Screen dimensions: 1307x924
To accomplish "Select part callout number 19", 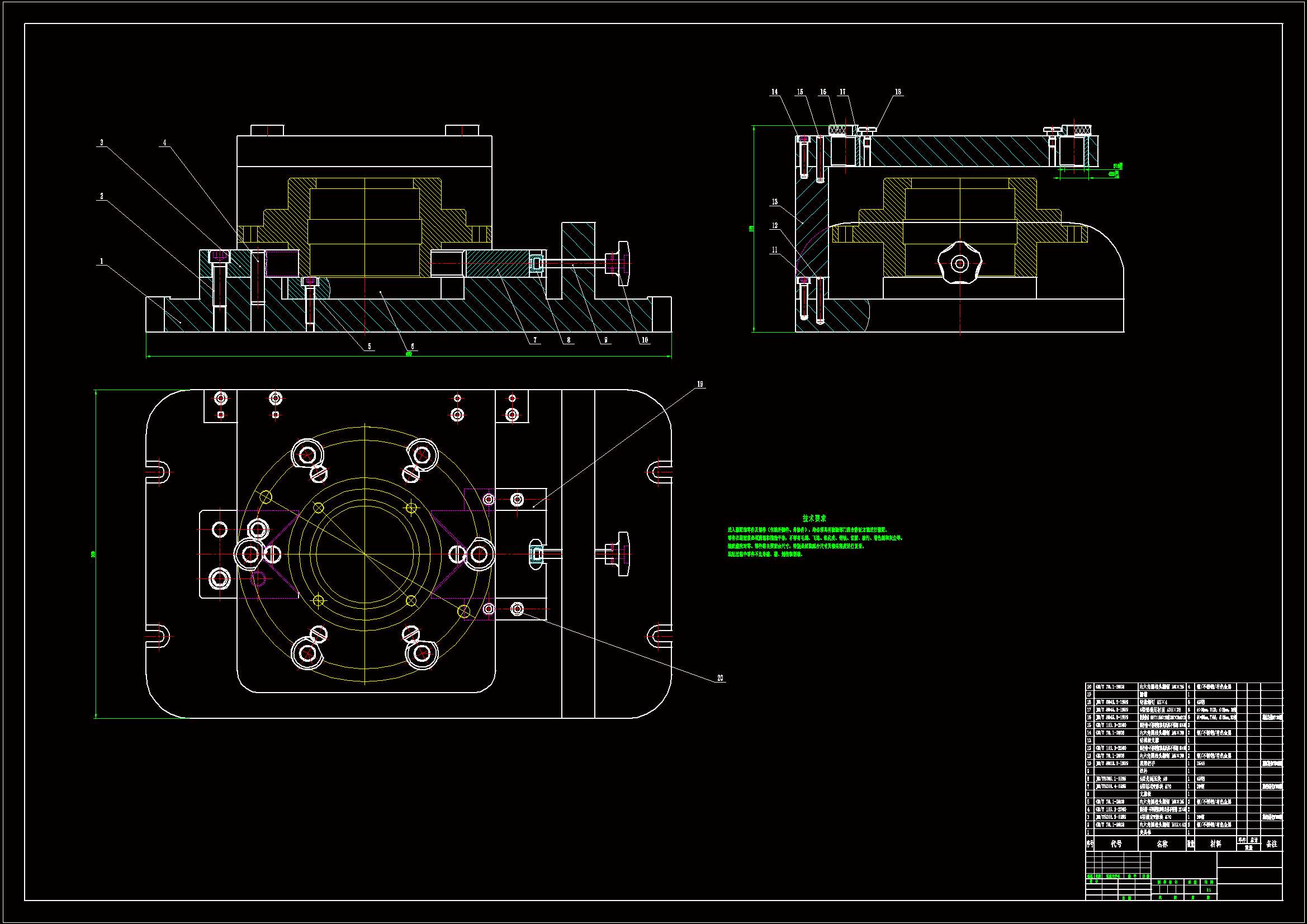I will 700,384.
